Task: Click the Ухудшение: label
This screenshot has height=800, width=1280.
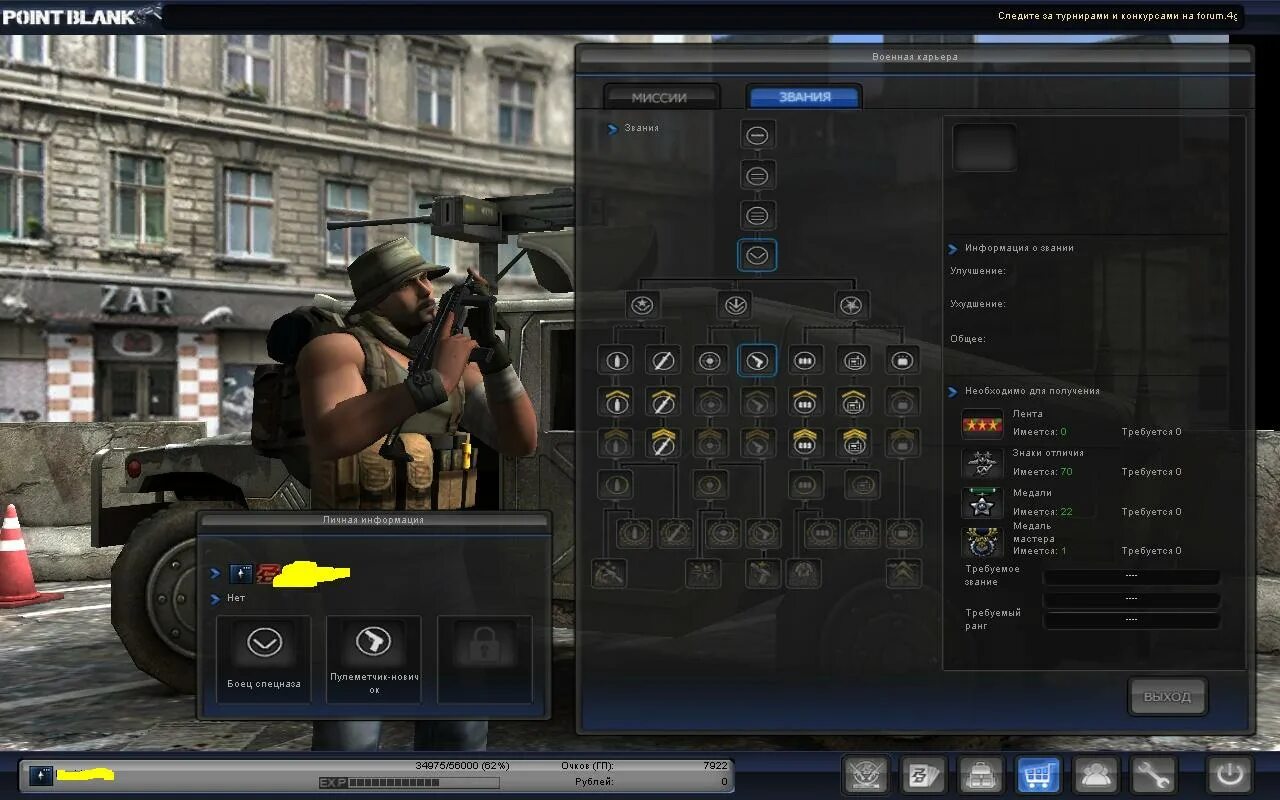Action: [978, 304]
